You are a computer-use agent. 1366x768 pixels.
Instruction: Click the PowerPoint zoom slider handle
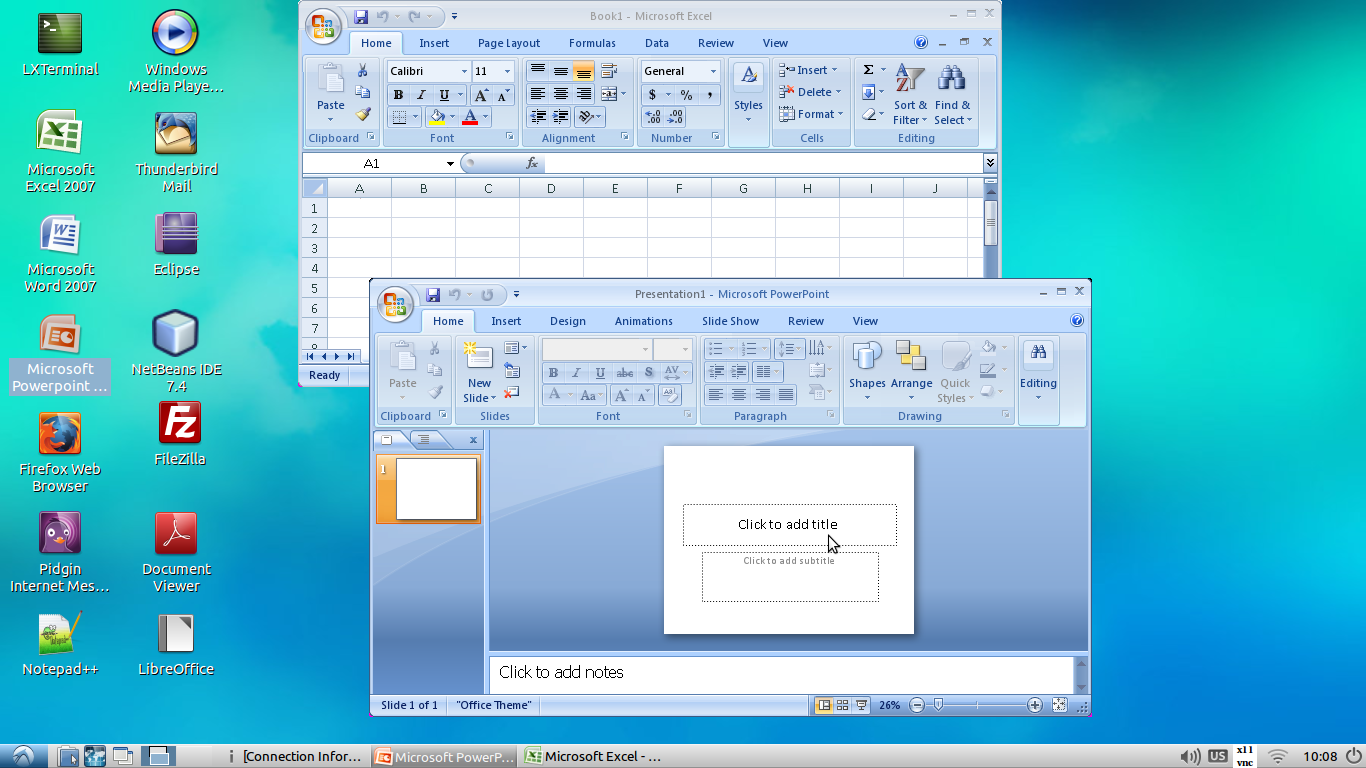pyautogui.click(x=938, y=705)
